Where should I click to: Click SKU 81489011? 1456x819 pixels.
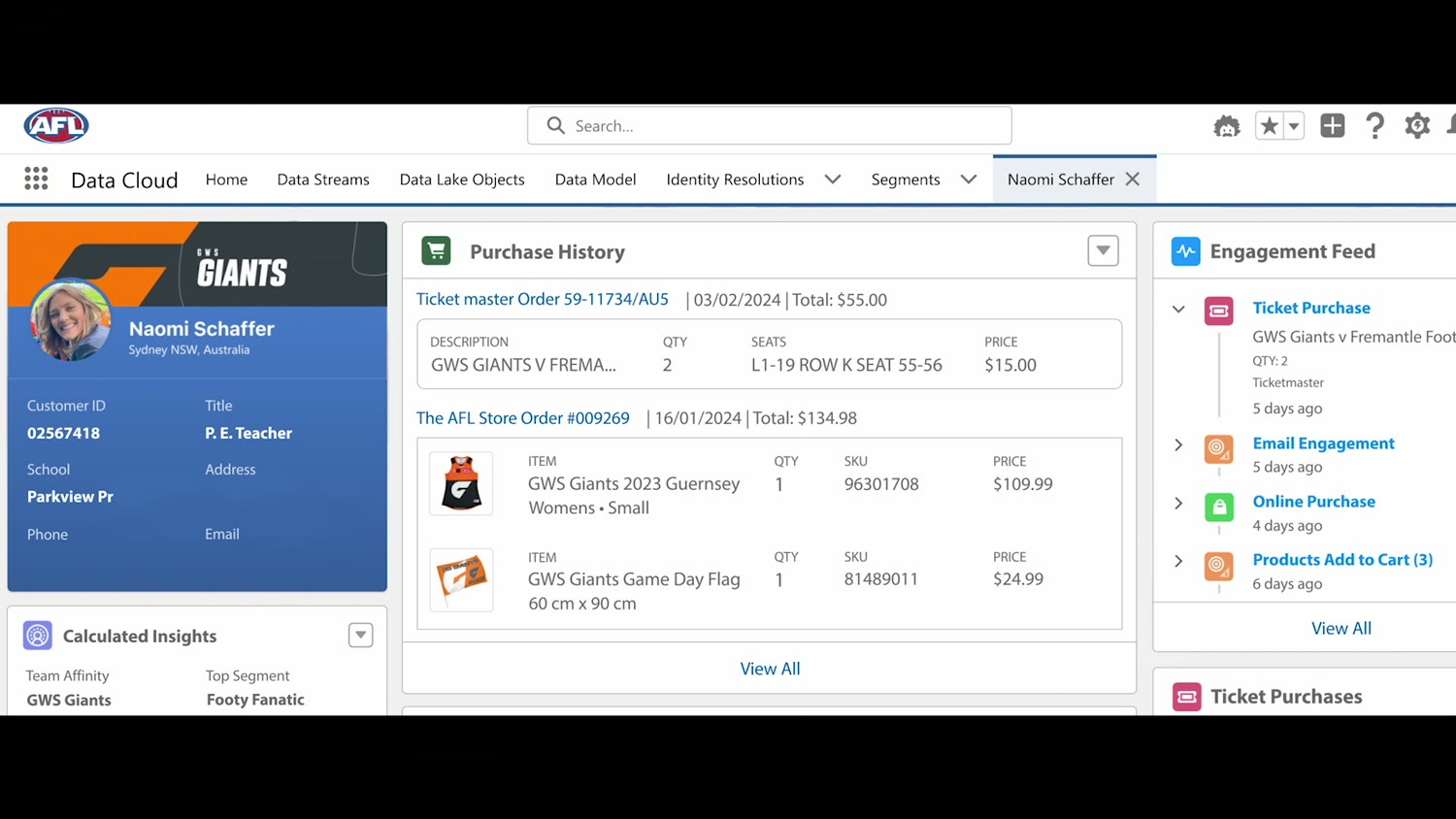coord(881,579)
